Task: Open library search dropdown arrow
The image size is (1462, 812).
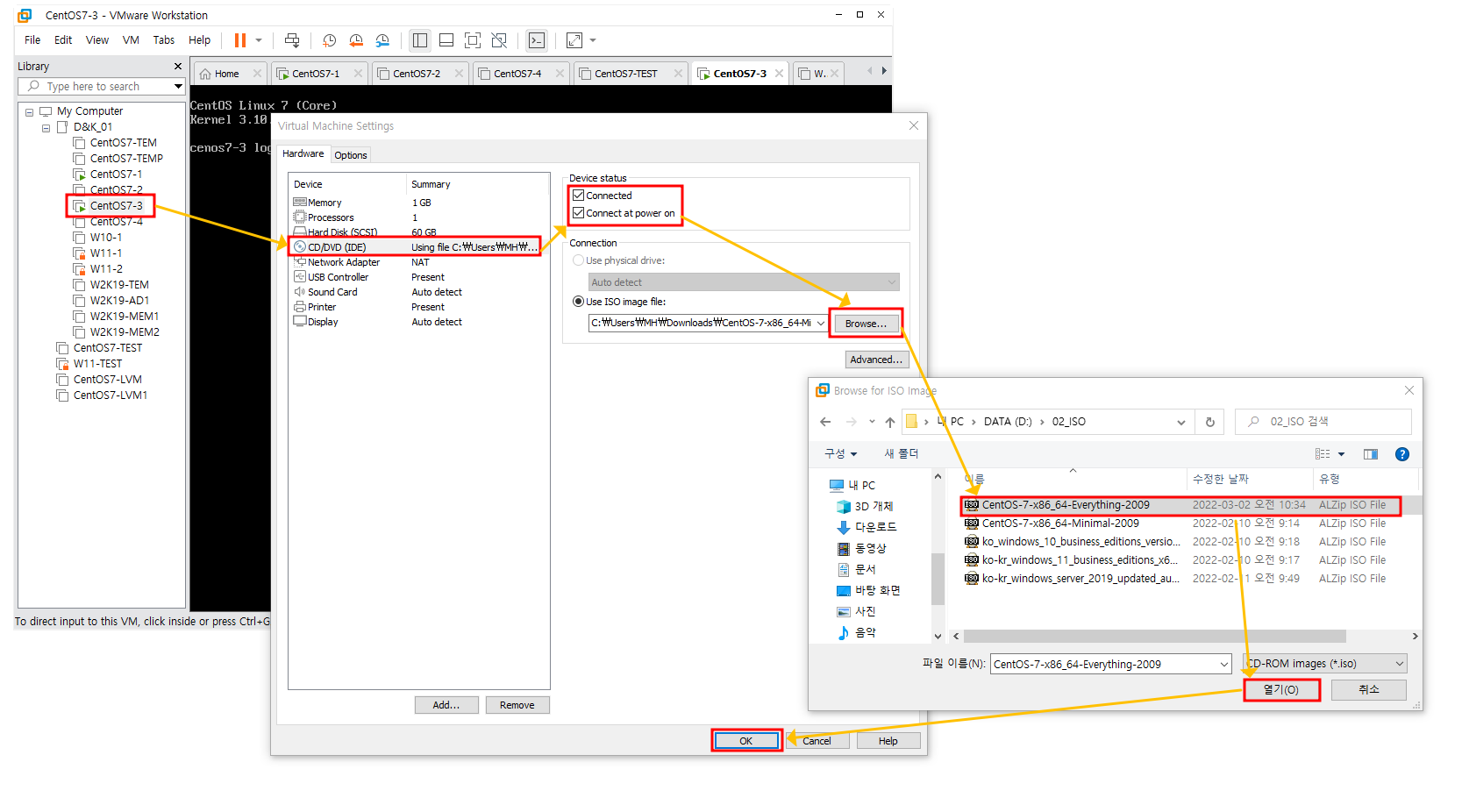Action: [x=178, y=87]
